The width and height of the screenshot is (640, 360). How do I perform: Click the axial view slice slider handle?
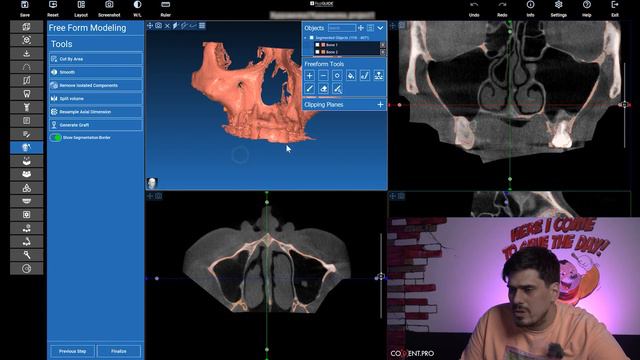pyautogui.click(x=380, y=277)
